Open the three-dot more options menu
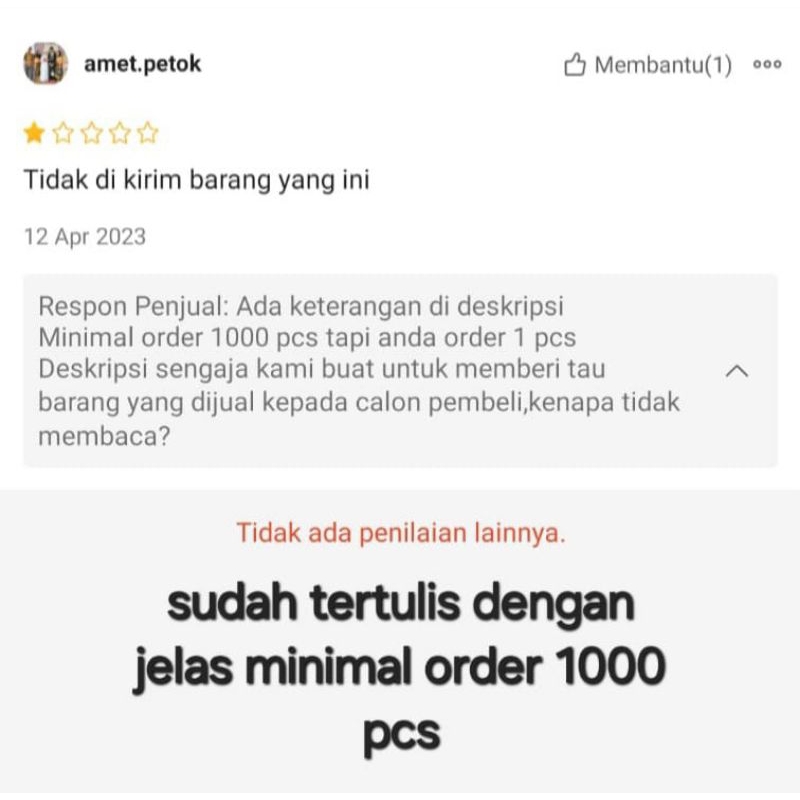This screenshot has width=800, height=800. coord(767,64)
